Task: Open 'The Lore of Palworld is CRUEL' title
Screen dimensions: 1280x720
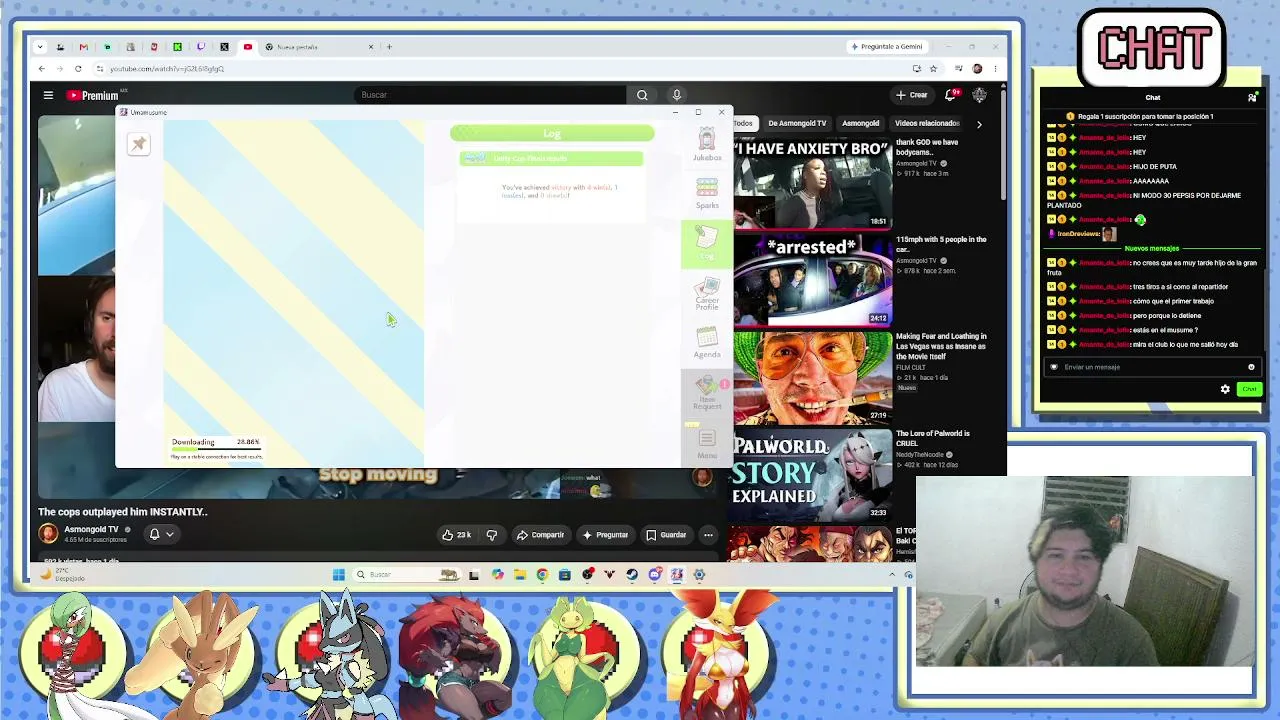Action: click(x=932, y=438)
